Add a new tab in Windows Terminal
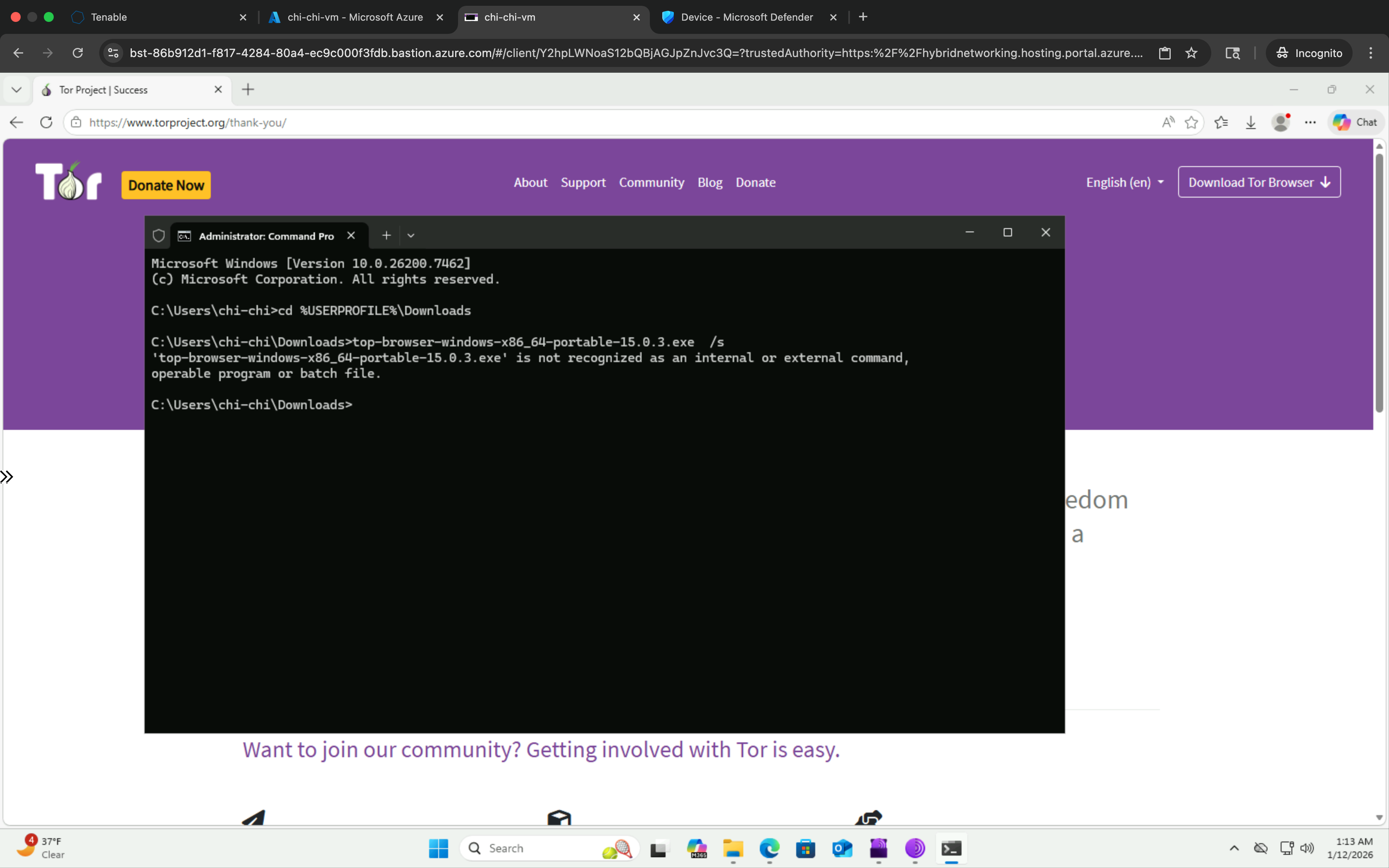Image resolution: width=1389 pixels, height=868 pixels. 386,235
